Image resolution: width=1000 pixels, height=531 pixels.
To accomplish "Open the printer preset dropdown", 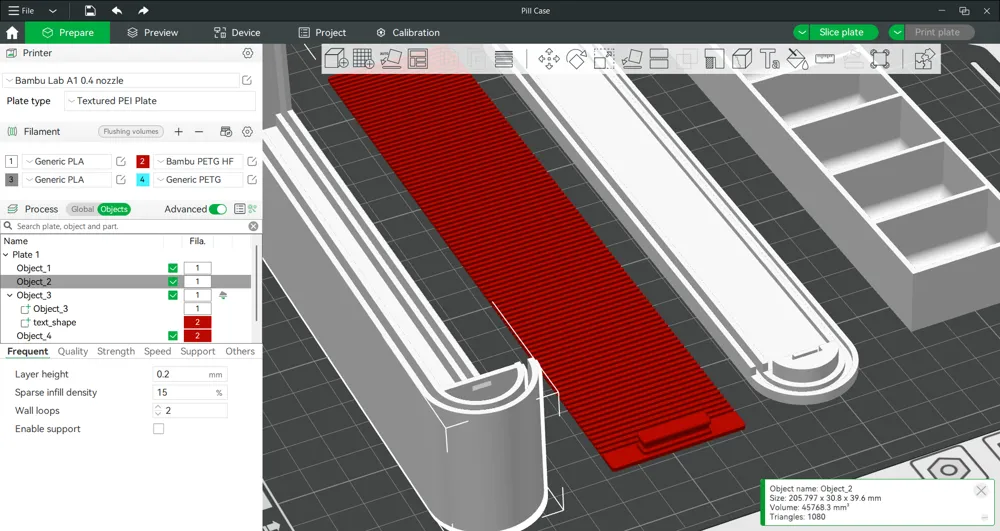I will 121,80.
